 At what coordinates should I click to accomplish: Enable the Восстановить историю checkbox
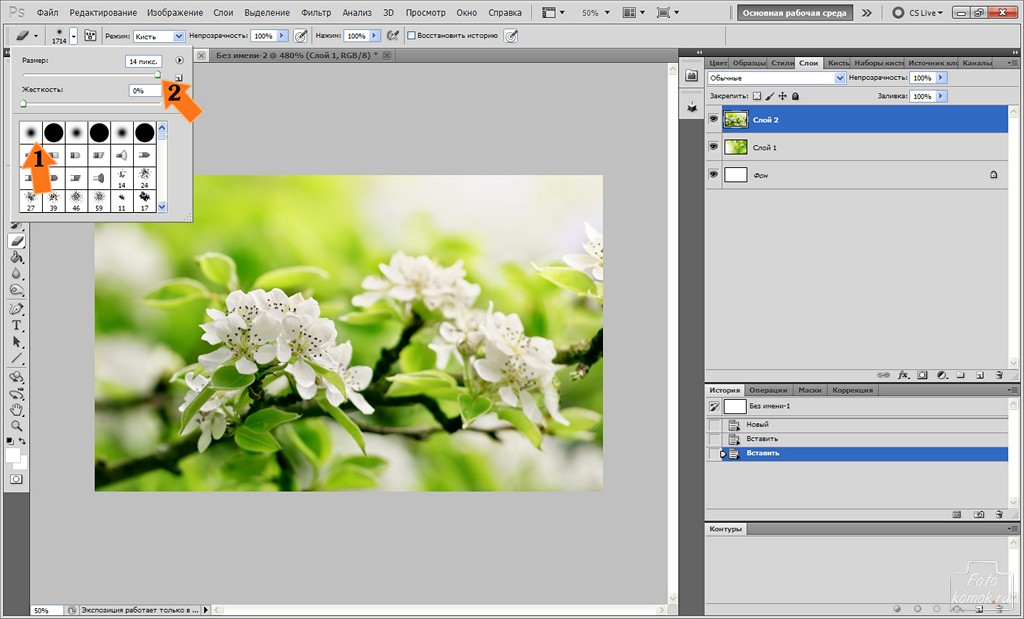[411, 35]
